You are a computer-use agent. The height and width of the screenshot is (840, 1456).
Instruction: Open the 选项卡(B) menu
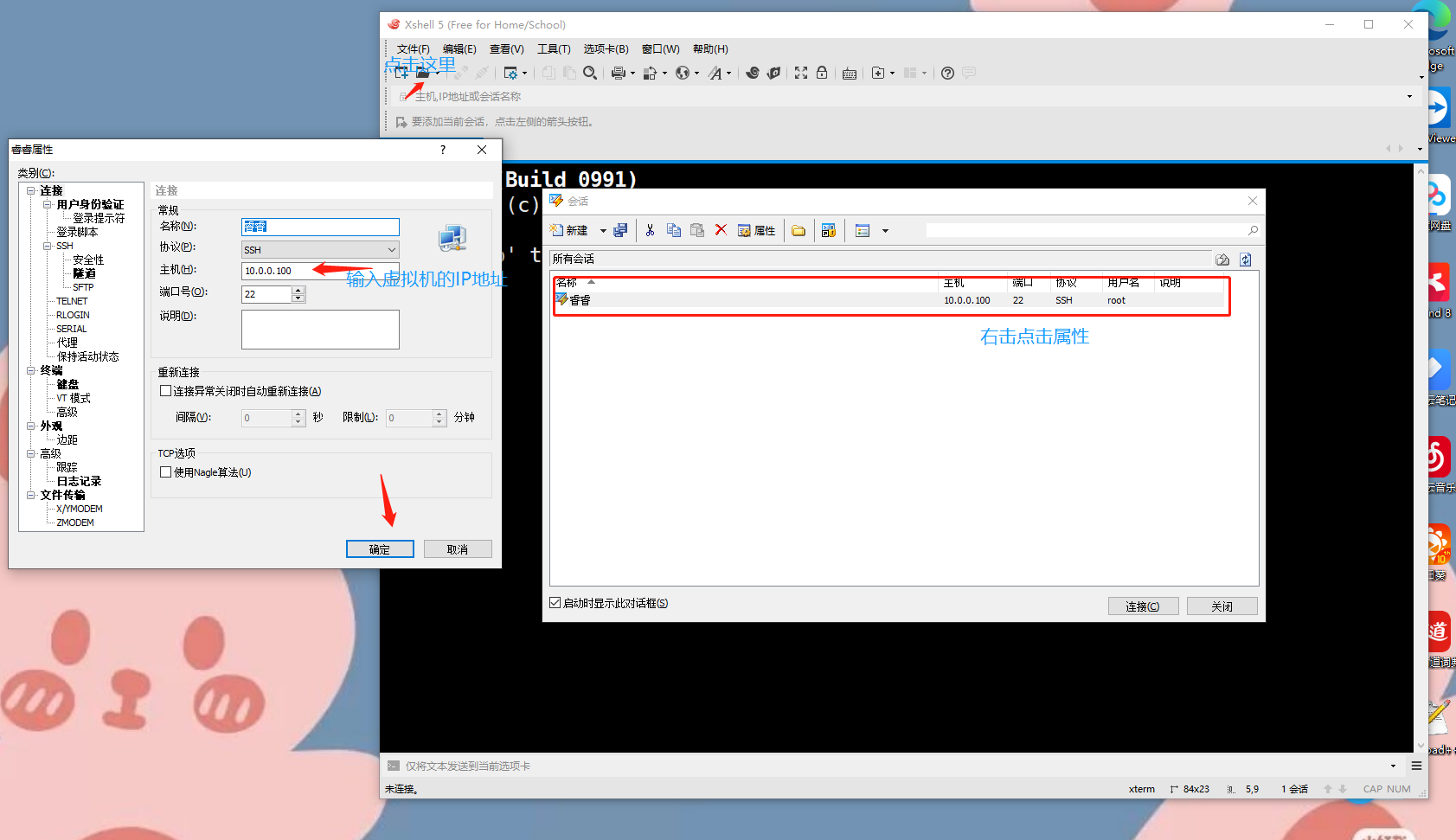tap(606, 49)
